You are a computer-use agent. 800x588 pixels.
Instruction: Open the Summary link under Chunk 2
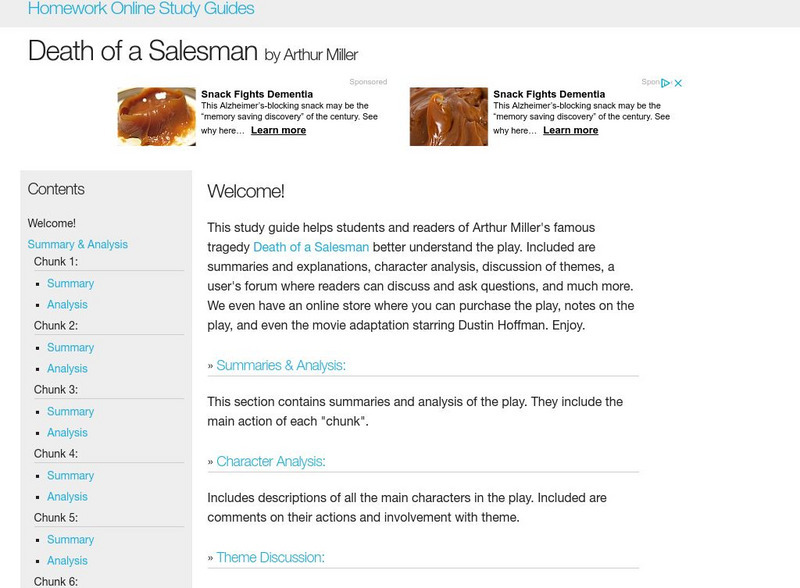71,347
